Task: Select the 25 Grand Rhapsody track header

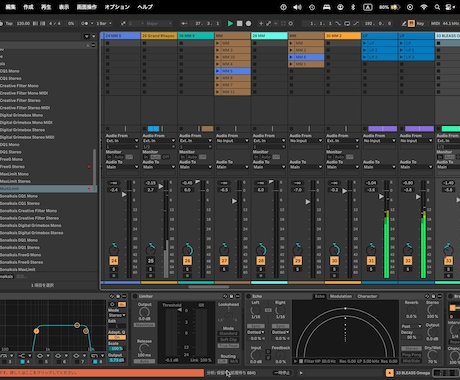Action: coord(159,36)
